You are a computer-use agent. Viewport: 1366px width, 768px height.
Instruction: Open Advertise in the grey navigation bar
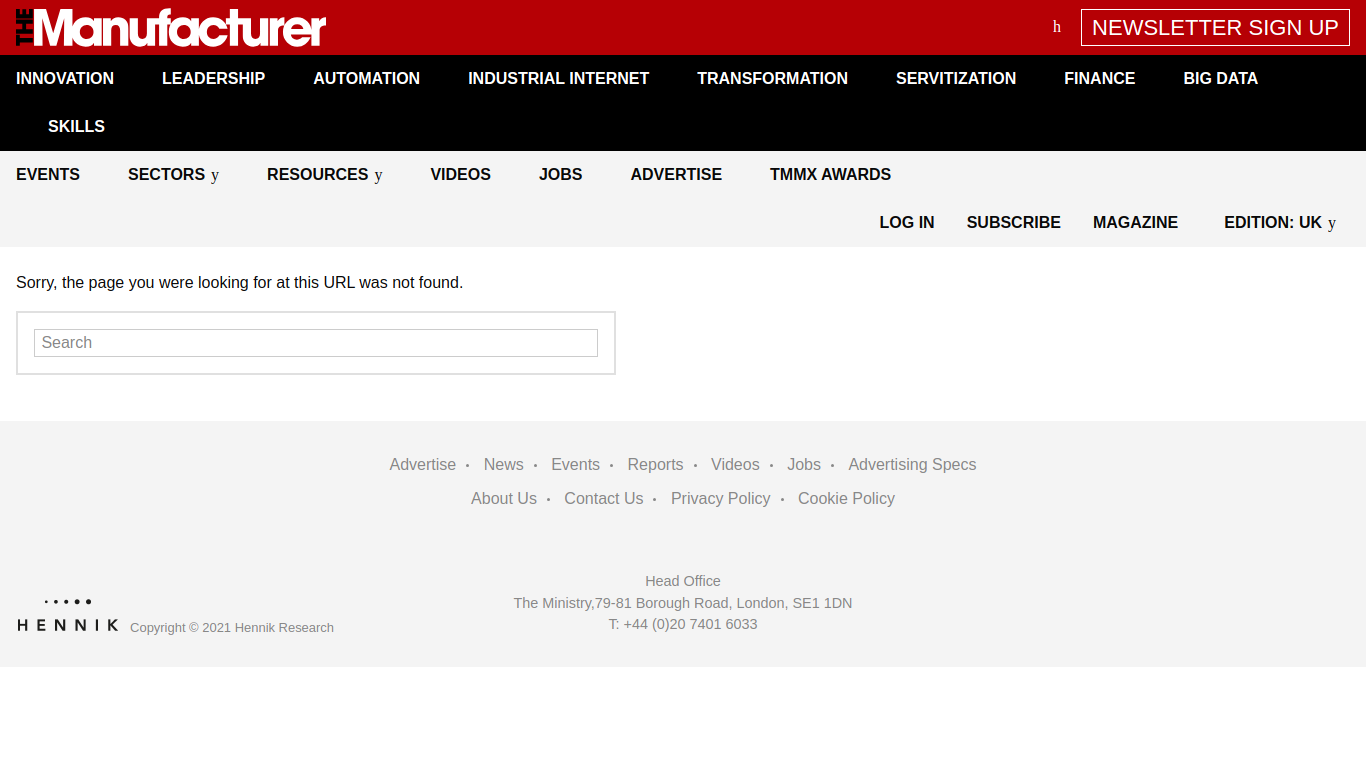pos(676,174)
